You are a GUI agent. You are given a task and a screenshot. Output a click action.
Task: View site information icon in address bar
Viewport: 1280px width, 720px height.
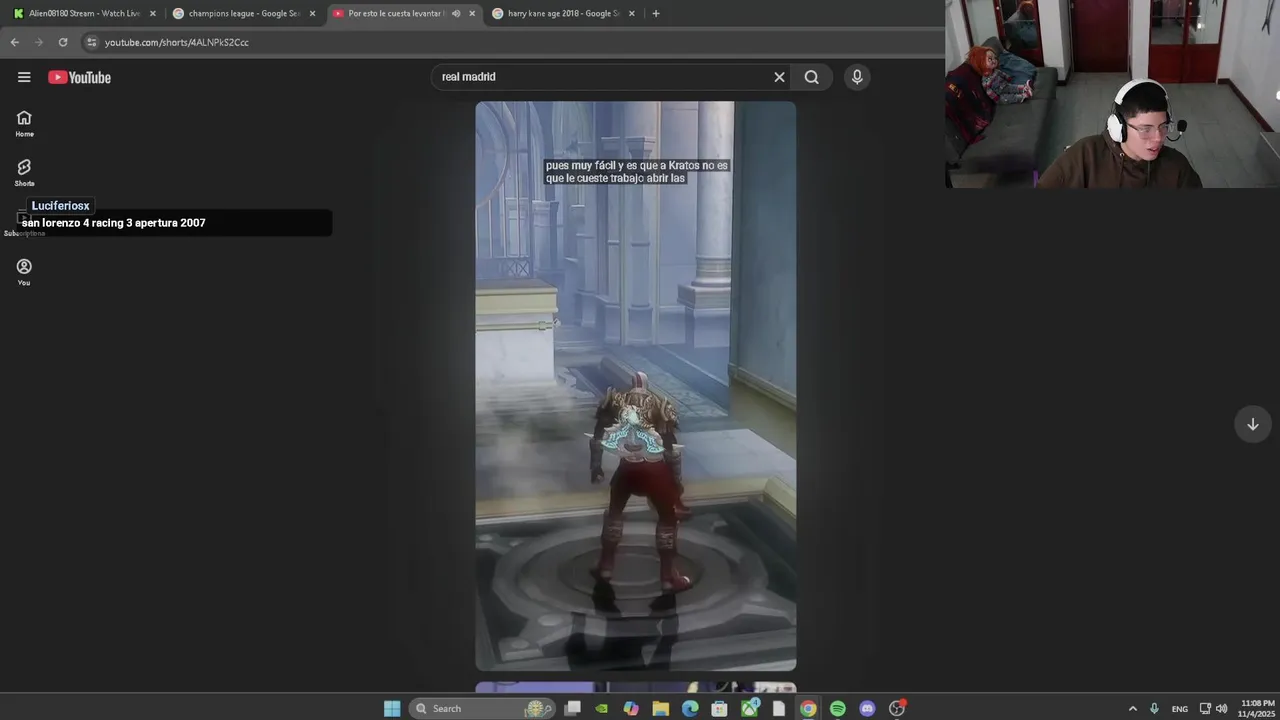click(x=91, y=42)
